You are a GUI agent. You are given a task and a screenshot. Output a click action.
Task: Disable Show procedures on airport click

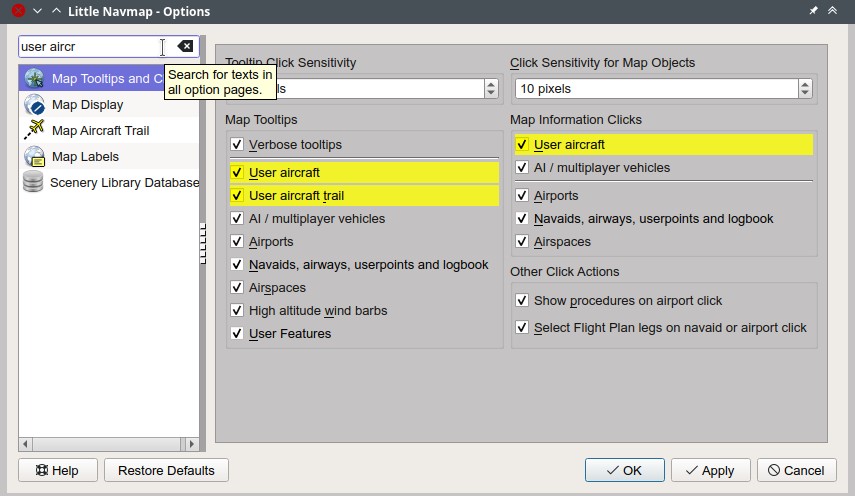tap(522, 300)
